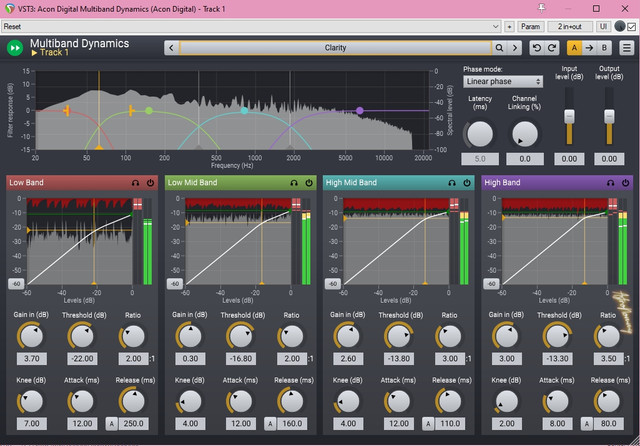
Task: Open the Phase mode Linear phase dropdown
Action: coord(503,81)
